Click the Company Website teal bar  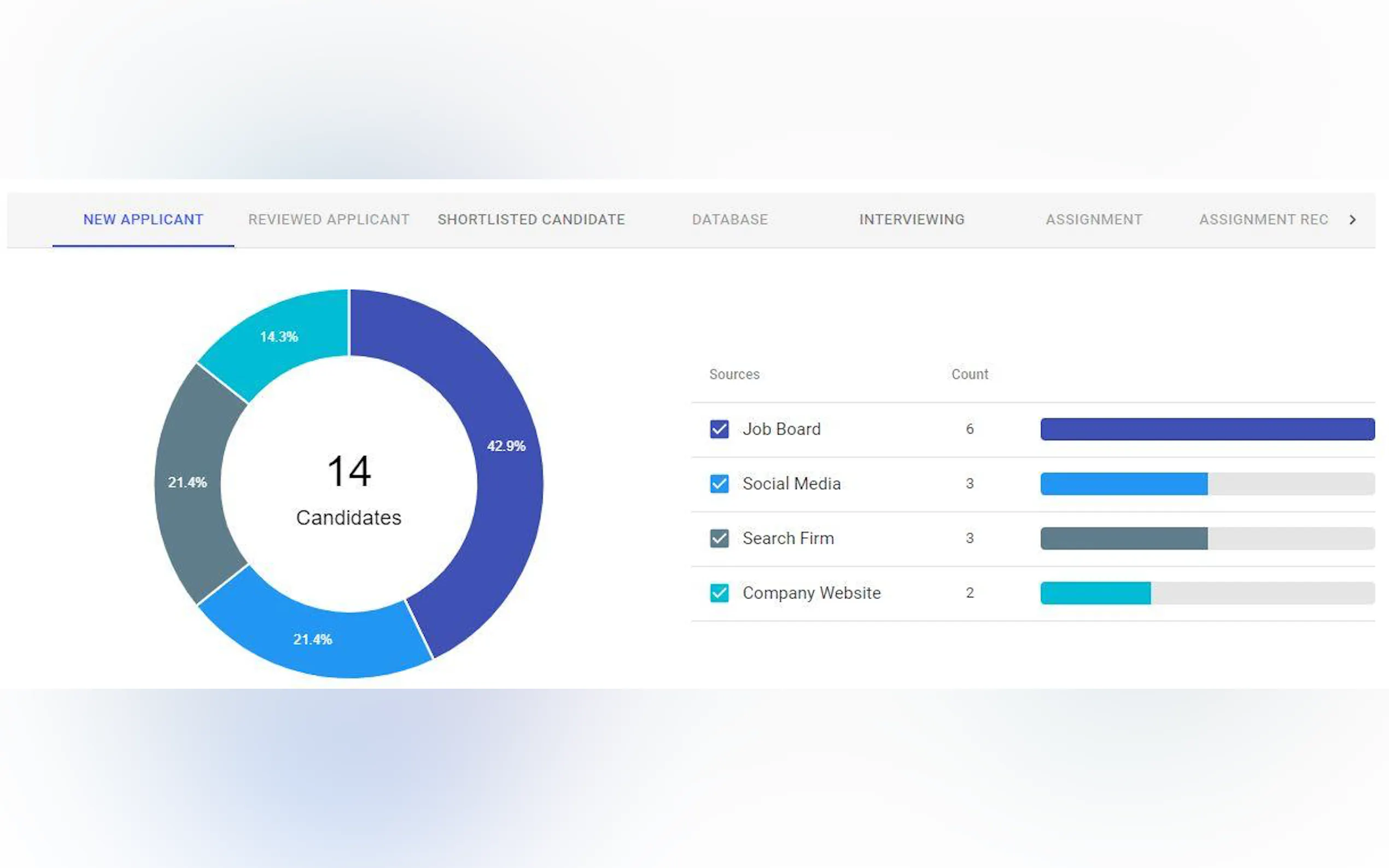point(1095,593)
